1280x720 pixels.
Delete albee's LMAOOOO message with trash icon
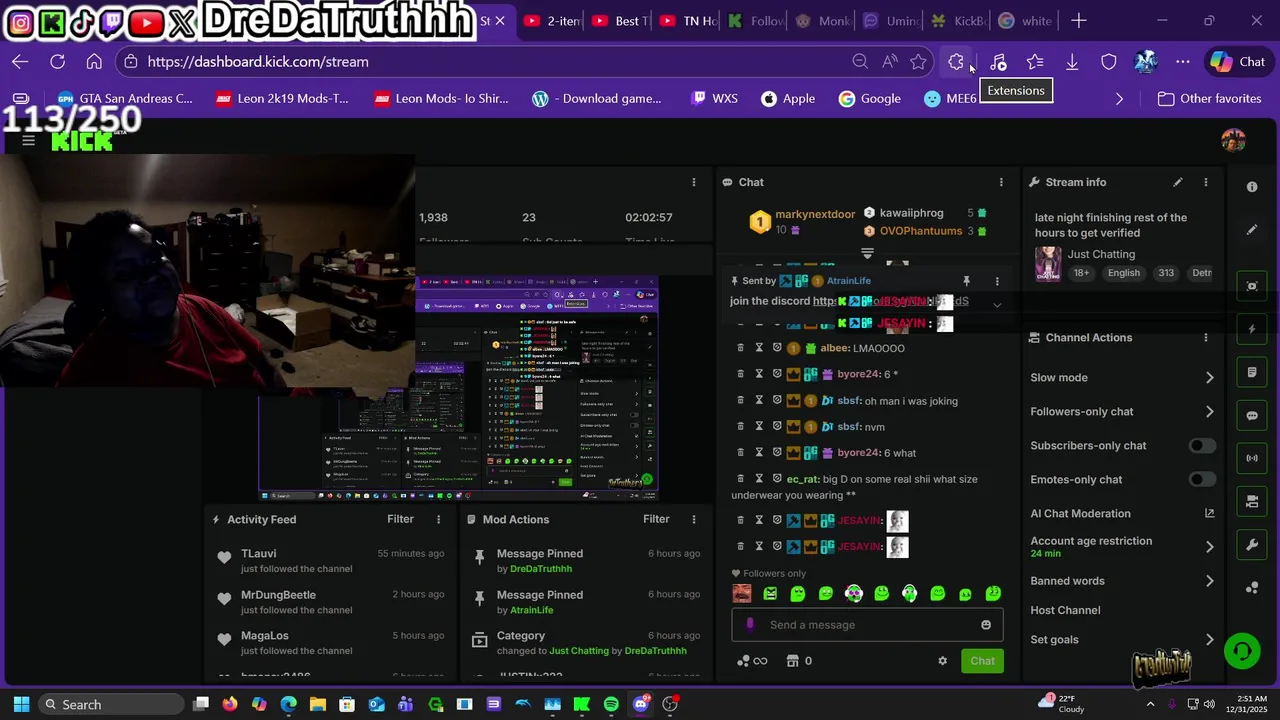click(740, 348)
